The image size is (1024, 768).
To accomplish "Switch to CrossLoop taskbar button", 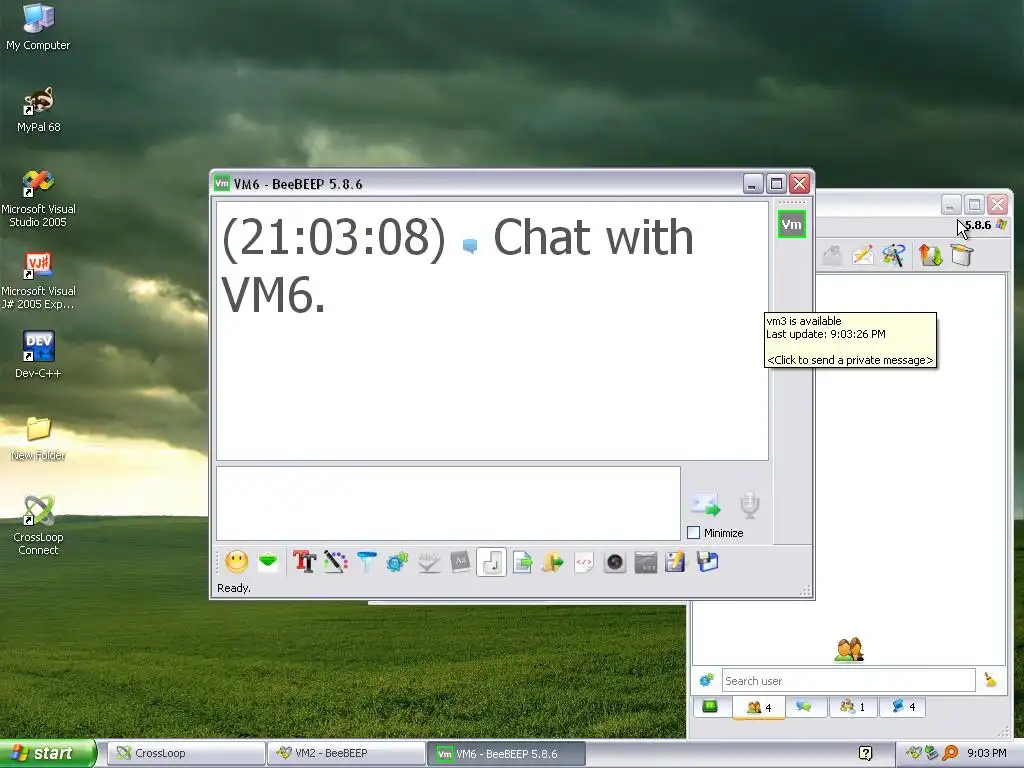I will [187, 753].
